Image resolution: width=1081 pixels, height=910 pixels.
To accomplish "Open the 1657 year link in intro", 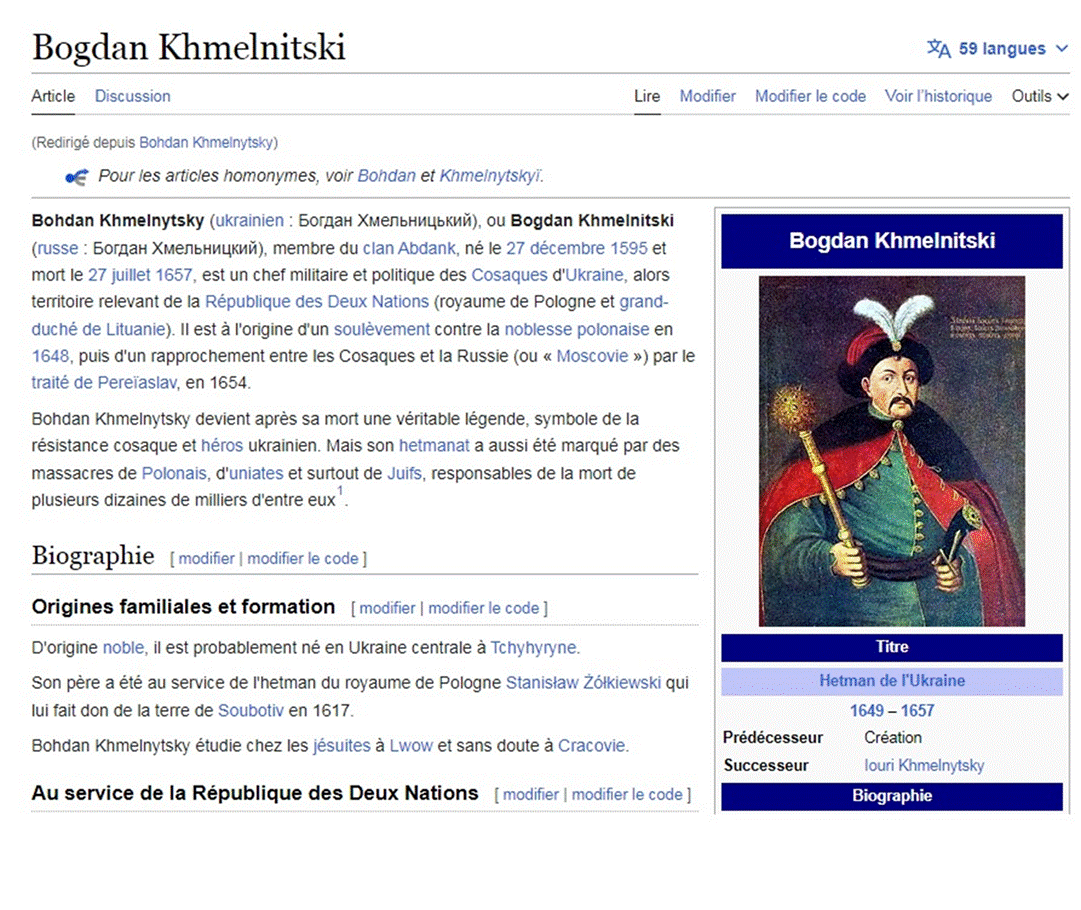I will click(x=174, y=275).
